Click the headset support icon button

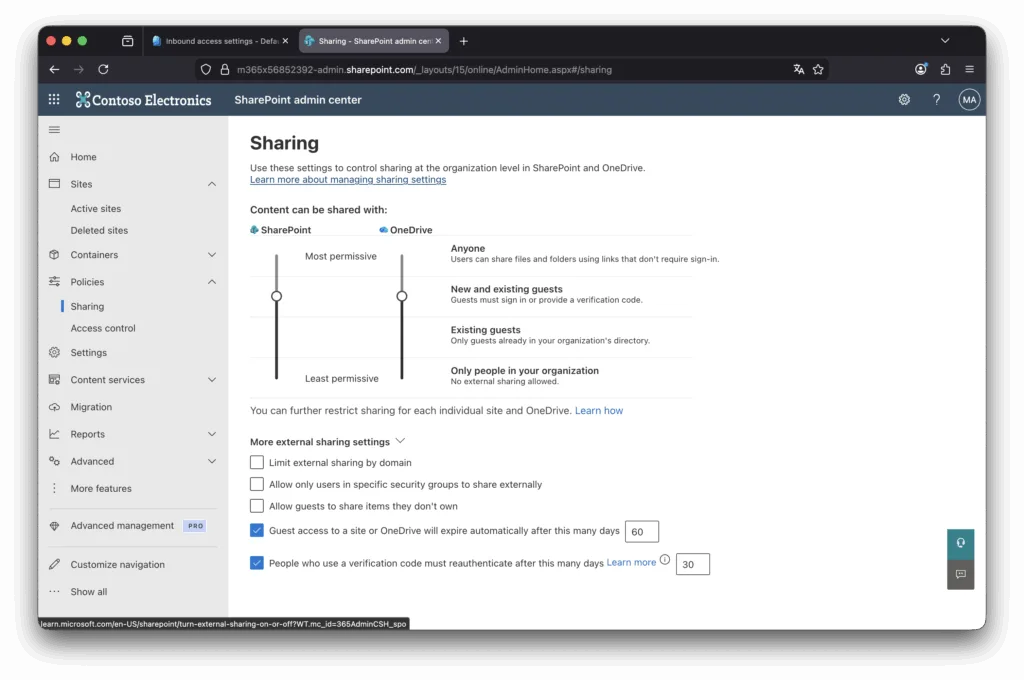(960, 543)
